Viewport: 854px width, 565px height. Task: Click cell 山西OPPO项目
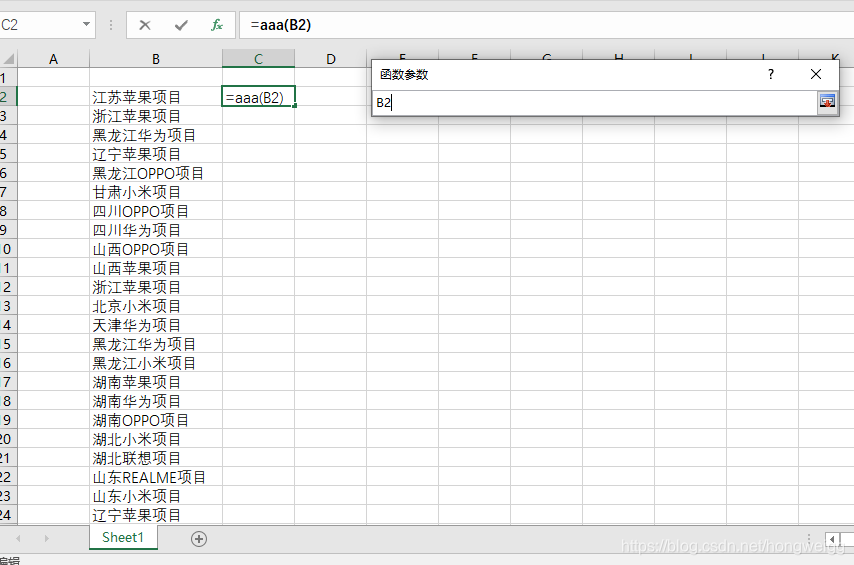click(156, 249)
